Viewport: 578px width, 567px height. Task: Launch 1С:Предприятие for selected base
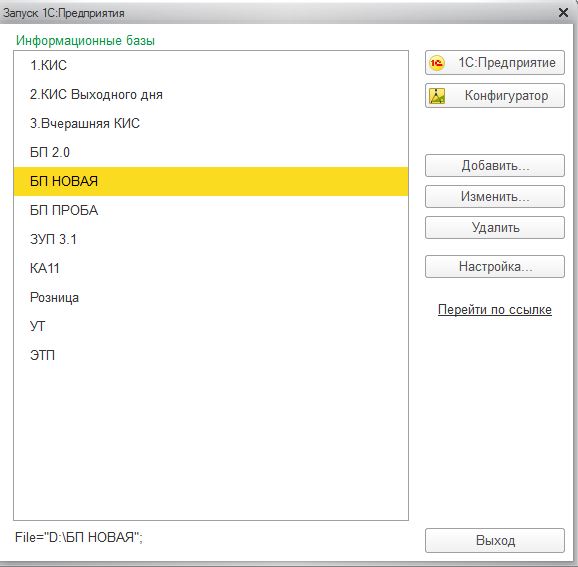point(495,63)
